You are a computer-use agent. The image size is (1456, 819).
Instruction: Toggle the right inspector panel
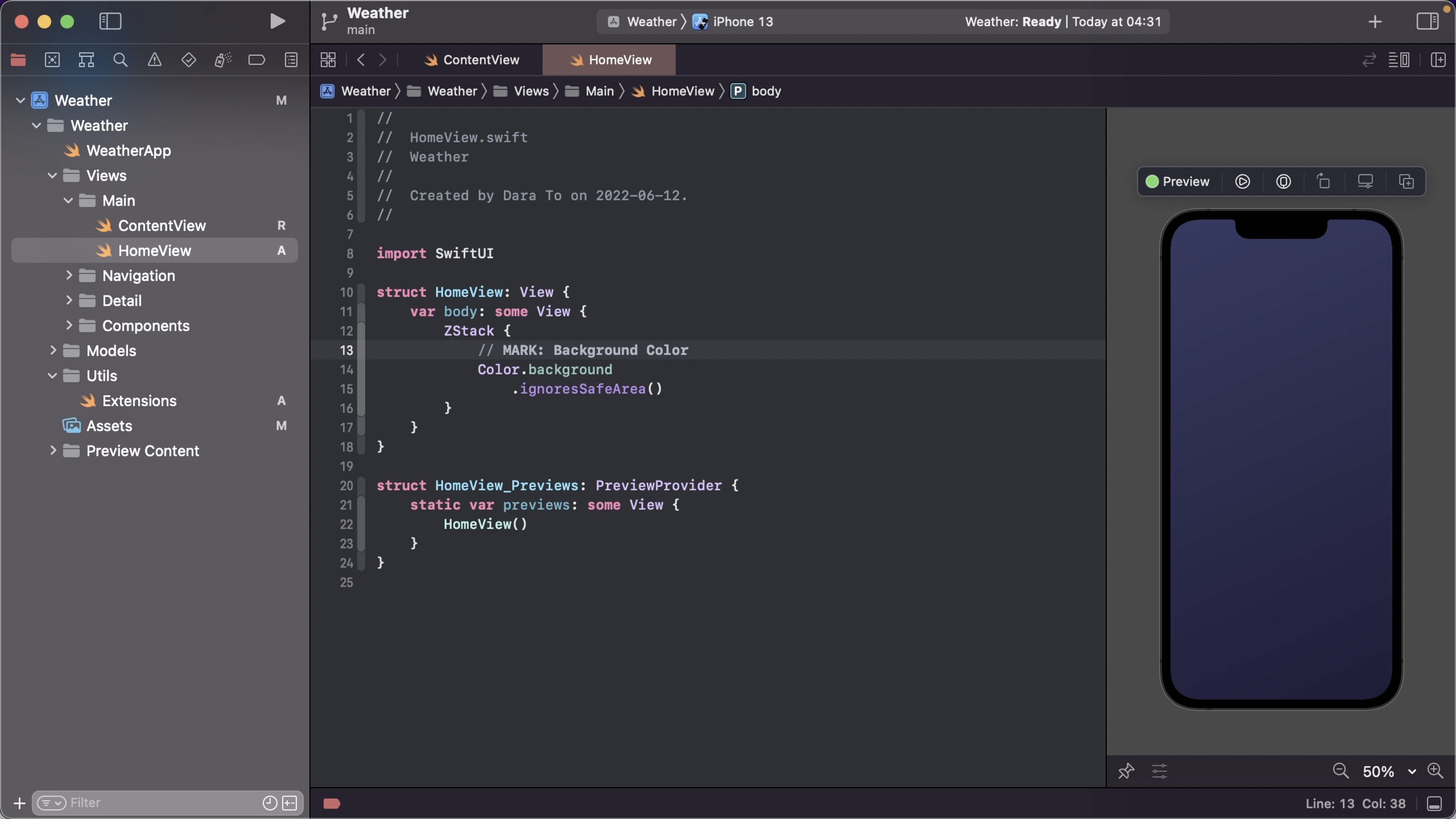click(x=1427, y=22)
